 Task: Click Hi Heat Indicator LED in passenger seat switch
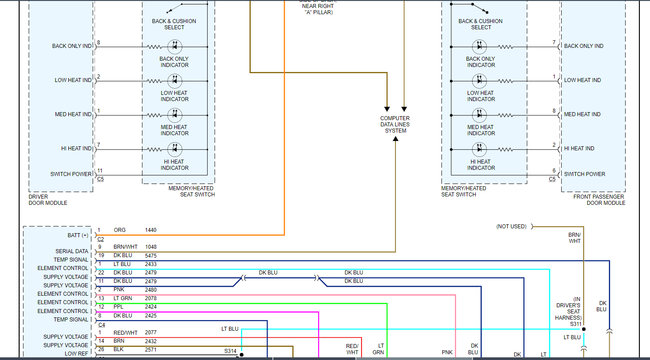coord(480,149)
